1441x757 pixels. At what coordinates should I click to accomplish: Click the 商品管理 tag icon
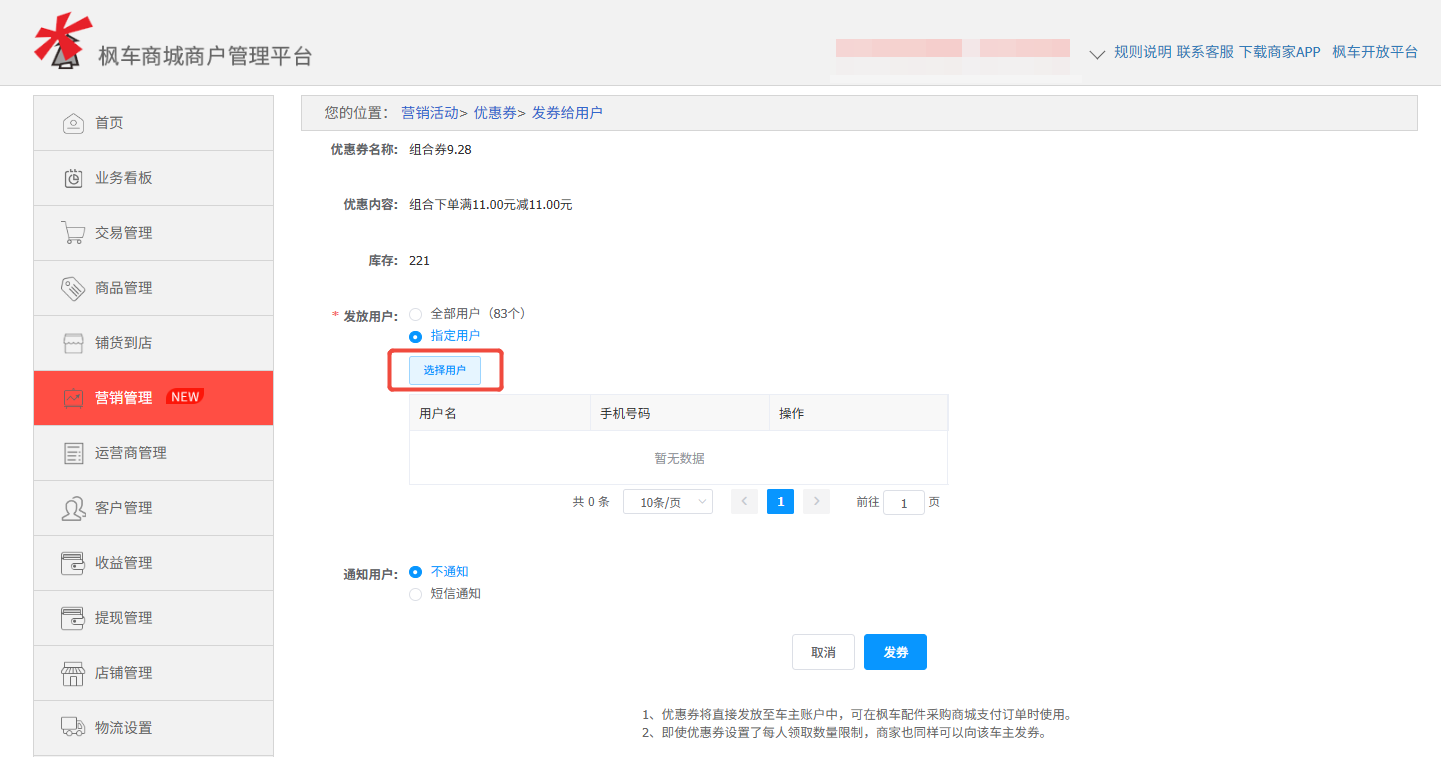[x=73, y=287]
